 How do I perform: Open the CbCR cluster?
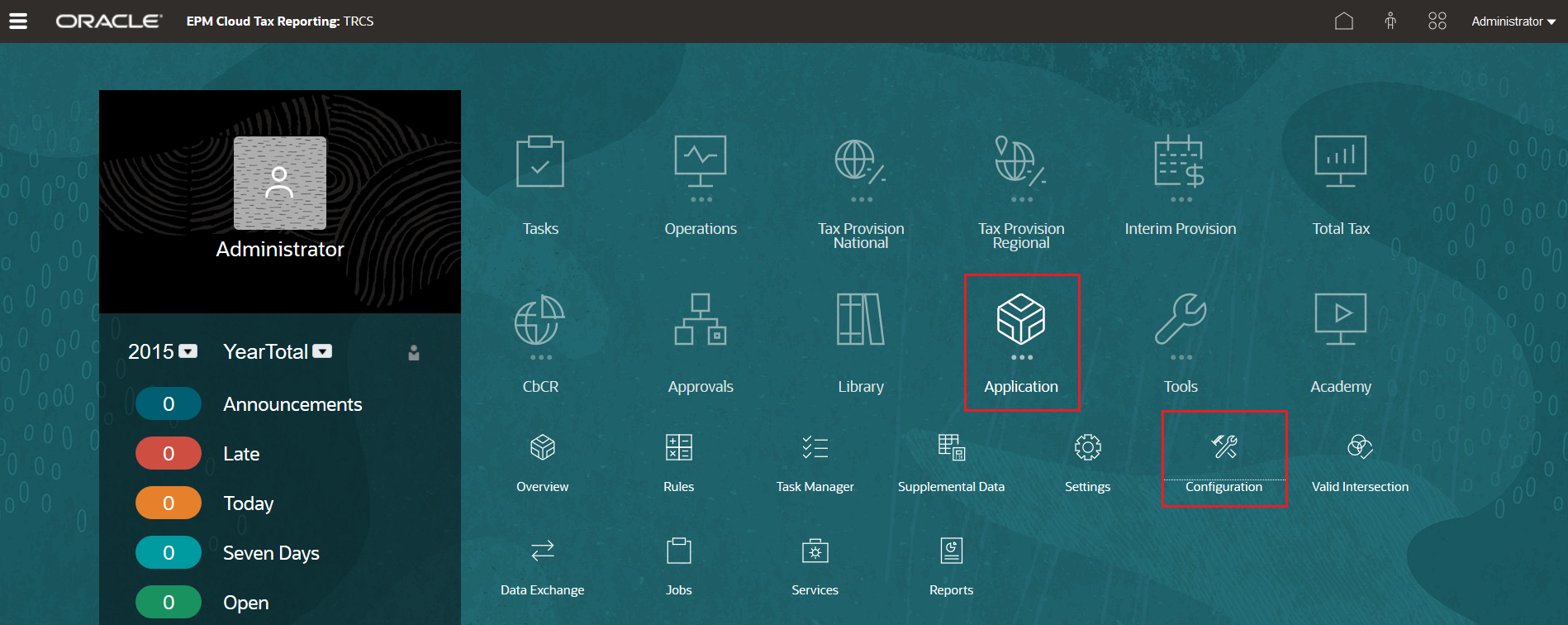click(540, 344)
